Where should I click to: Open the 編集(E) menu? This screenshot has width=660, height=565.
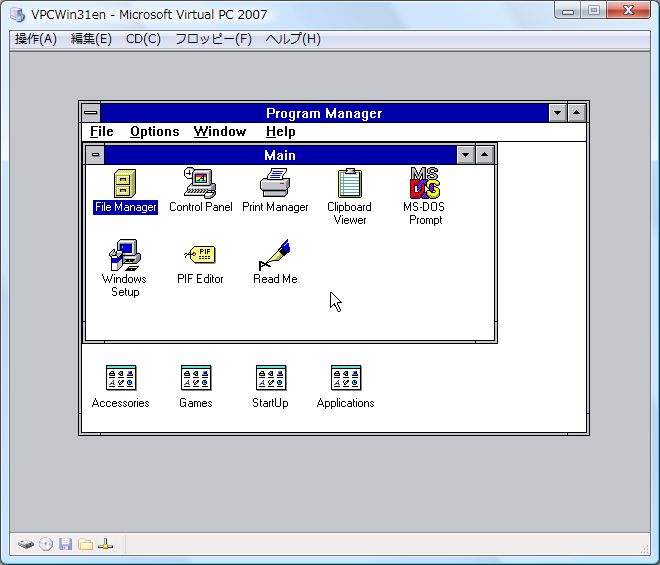91,39
